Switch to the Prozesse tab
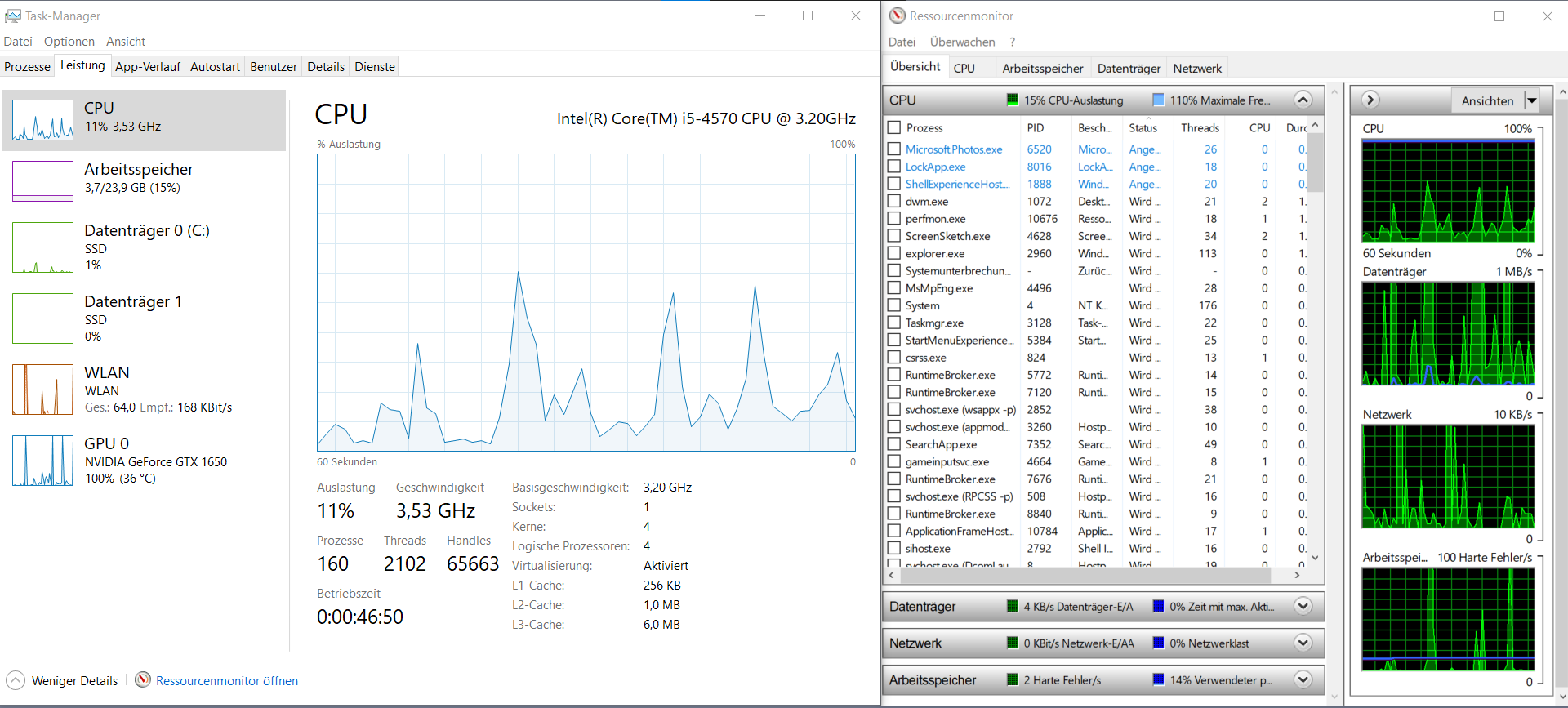Viewport: 1568px width, 708px height. coord(27,67)
